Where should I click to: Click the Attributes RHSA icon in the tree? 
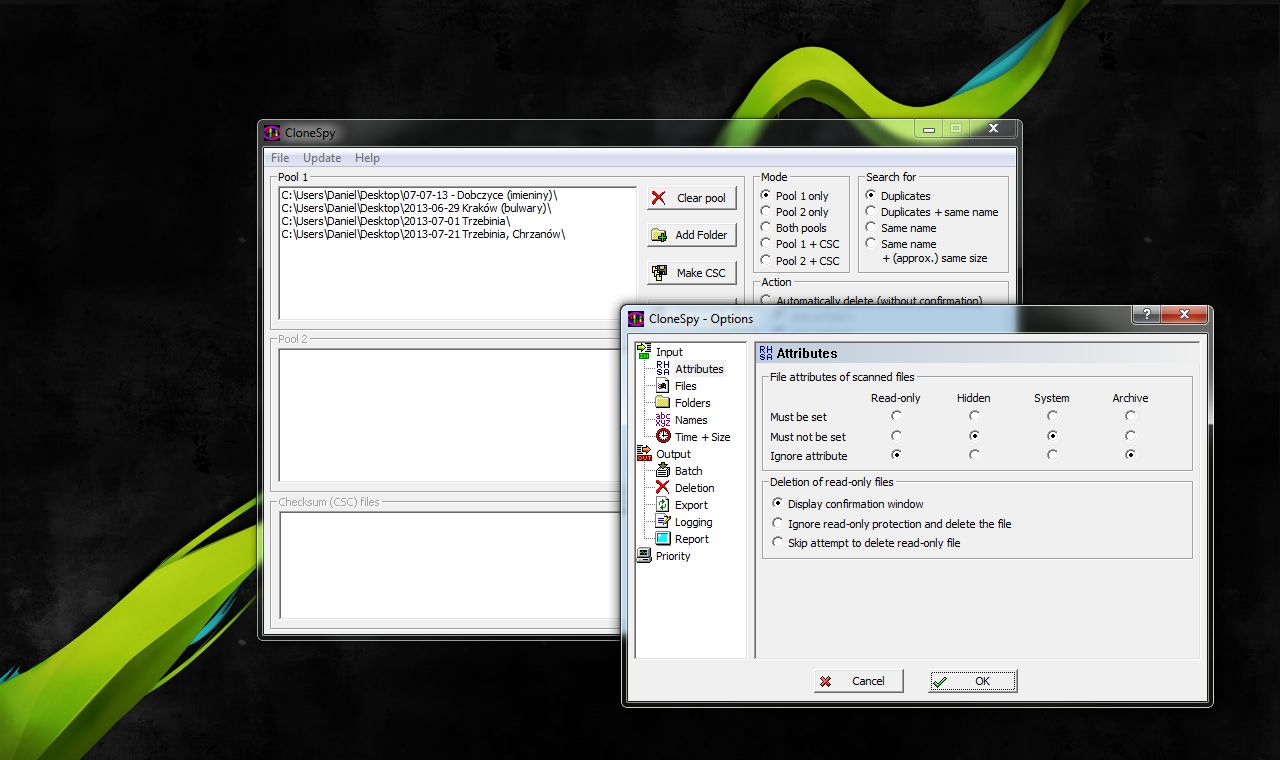(x=663, y=368)
